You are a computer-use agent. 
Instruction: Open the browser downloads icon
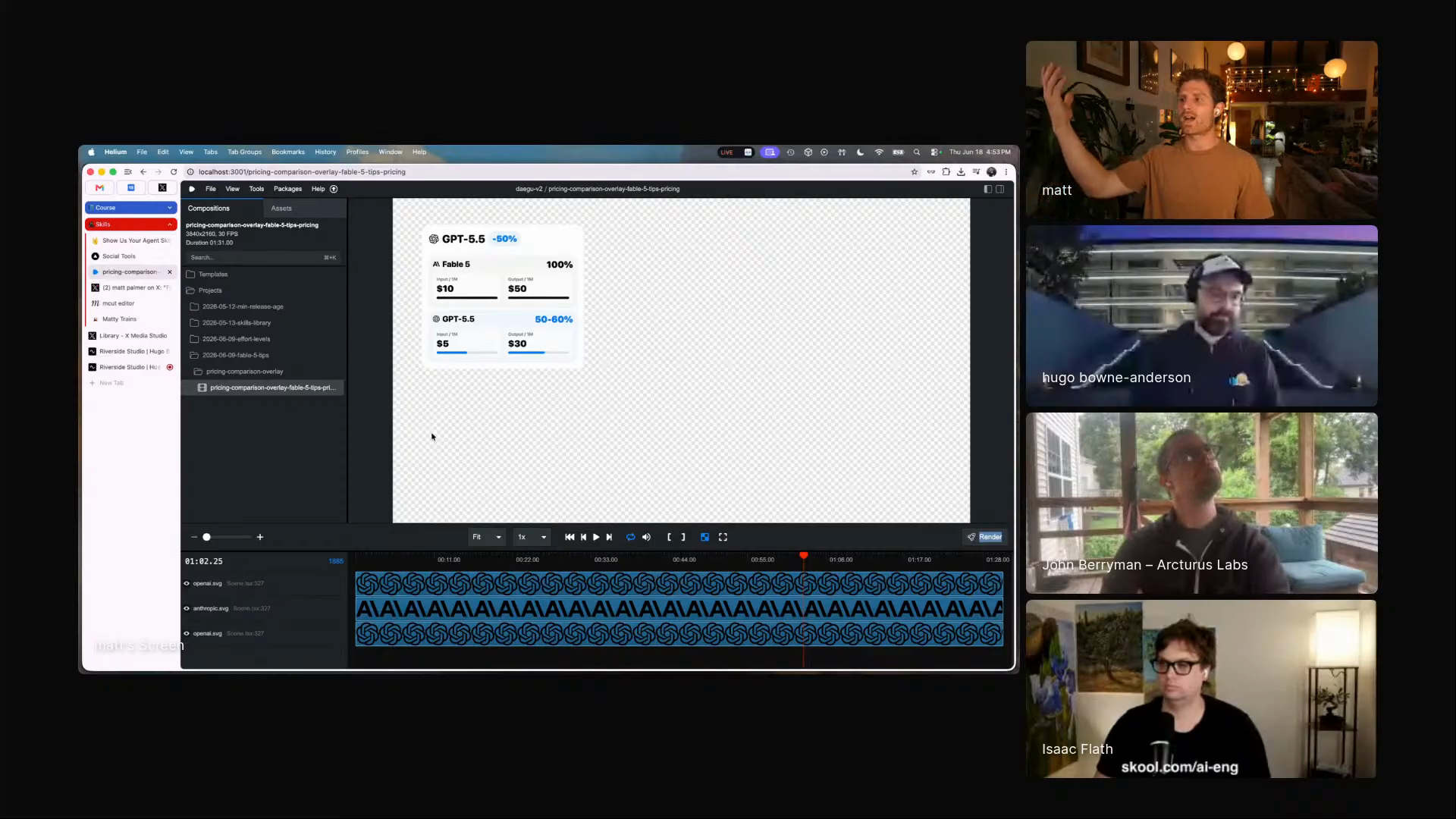click(961, 172)
